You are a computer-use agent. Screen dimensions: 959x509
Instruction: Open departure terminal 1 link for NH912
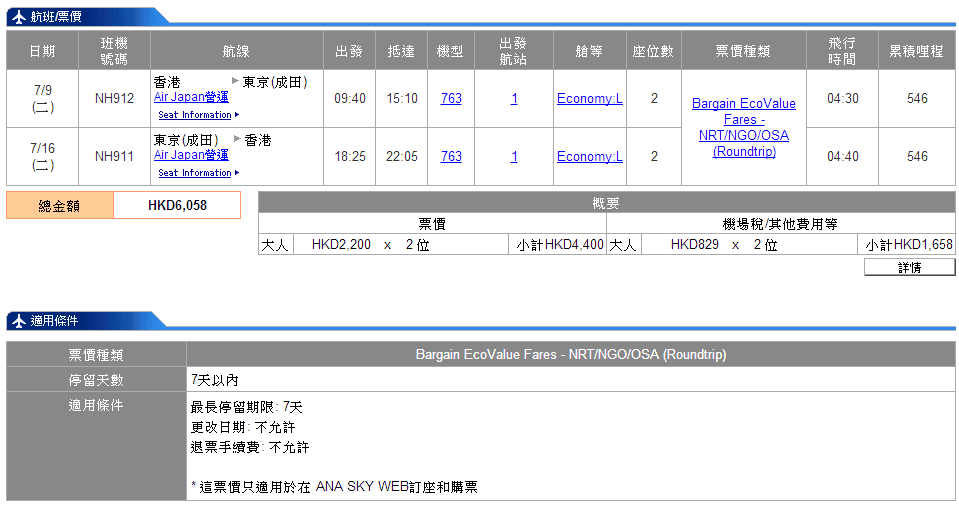point(514,98)
